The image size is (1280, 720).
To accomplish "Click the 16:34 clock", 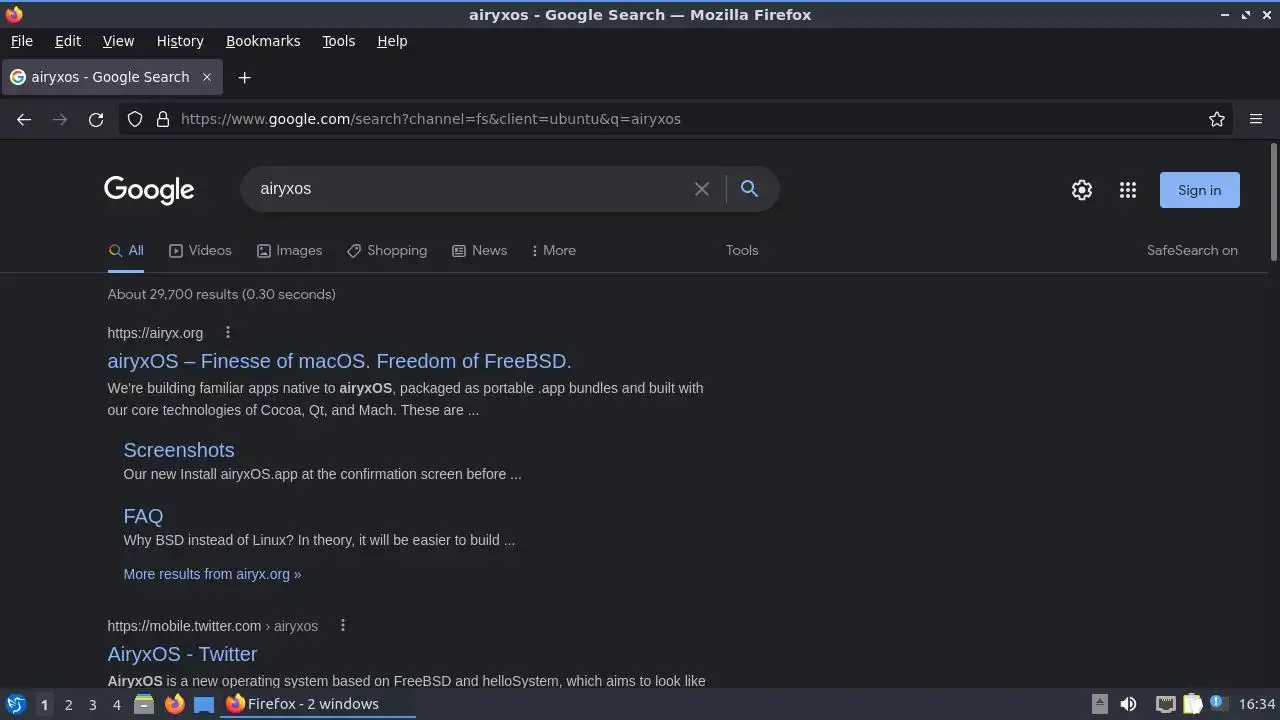I will click(1257, 704).
